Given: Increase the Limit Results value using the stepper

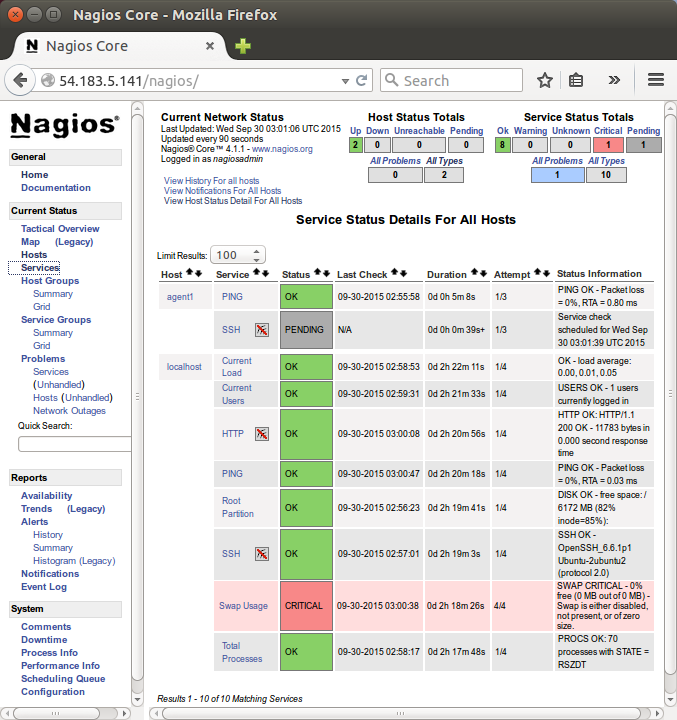Looking at the screenshot, I should [256, 251].
